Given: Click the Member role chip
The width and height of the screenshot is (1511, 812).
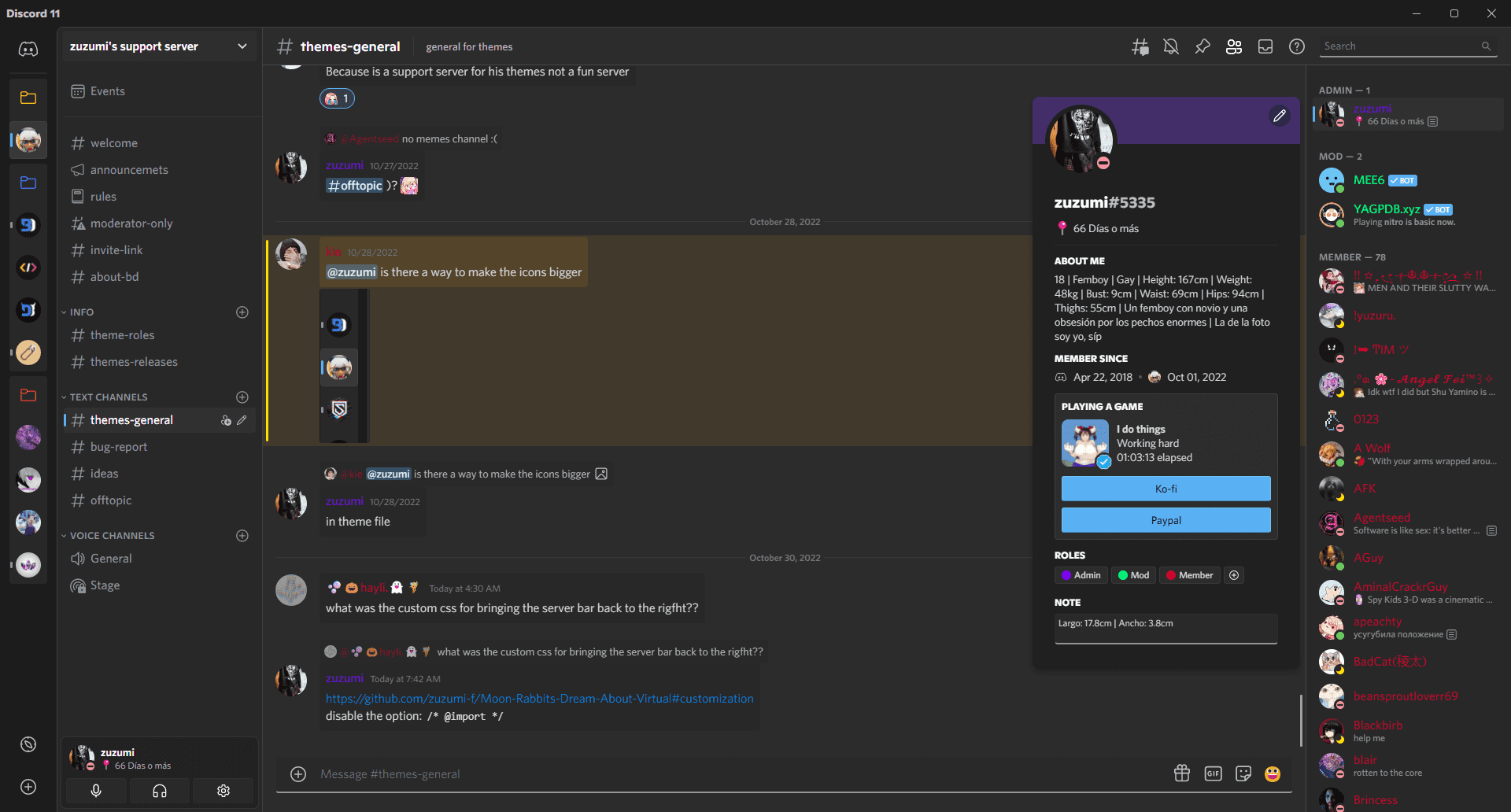Looking at the screenshot, I should (1189, 575).
